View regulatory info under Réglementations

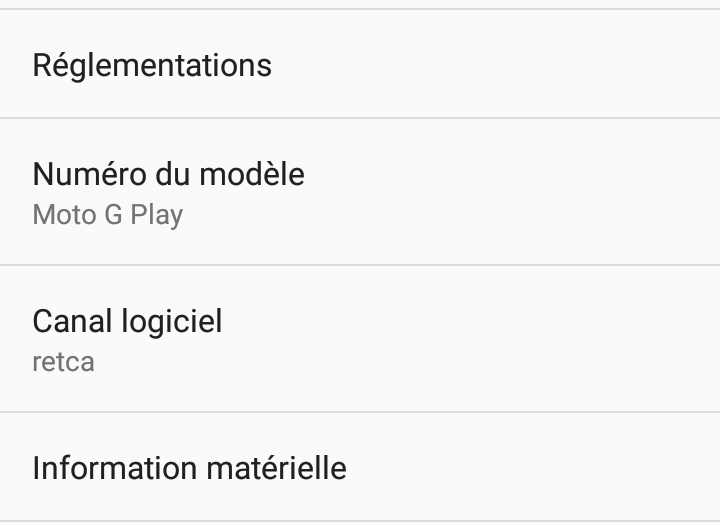click(x=360, y=65)
